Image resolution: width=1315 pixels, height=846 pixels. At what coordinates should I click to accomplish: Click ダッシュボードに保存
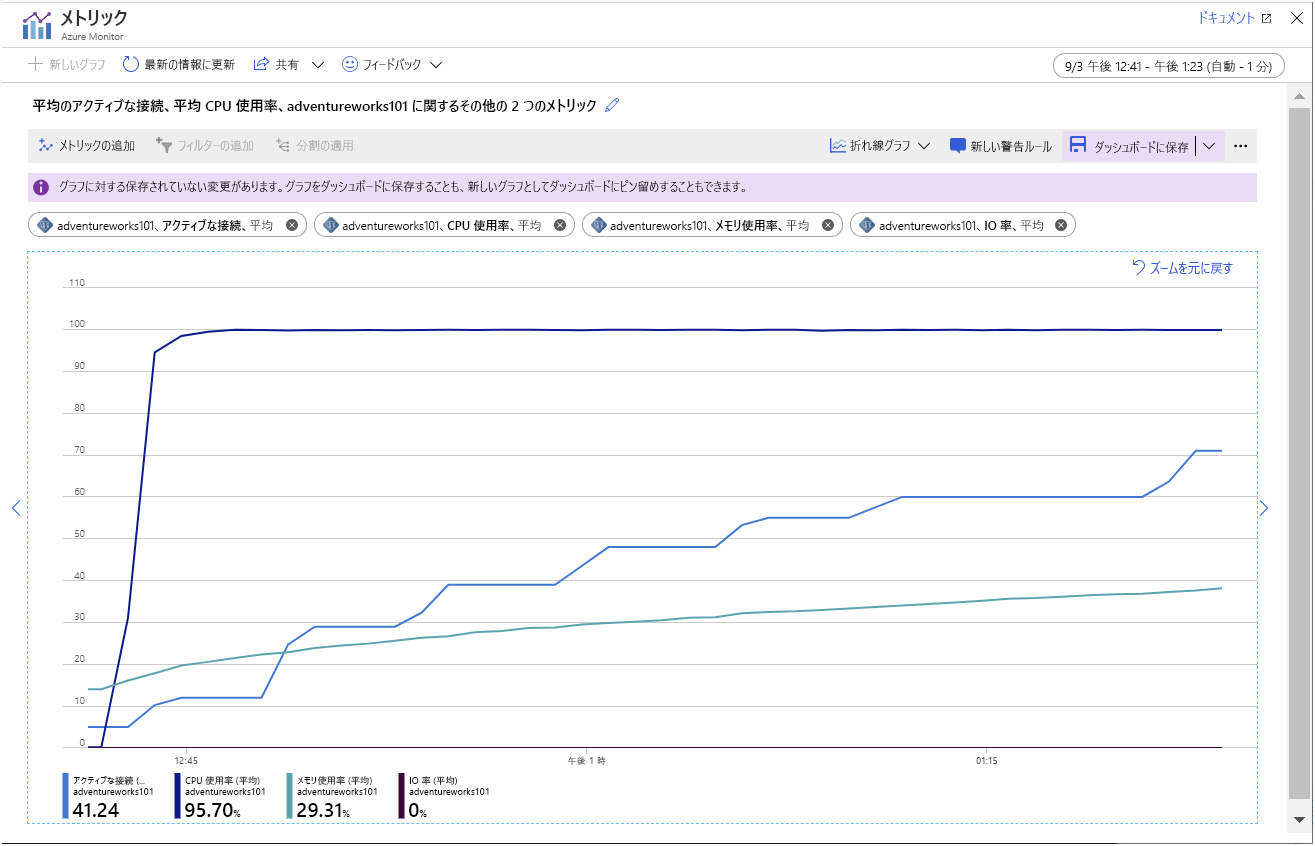coord(1129,145)
